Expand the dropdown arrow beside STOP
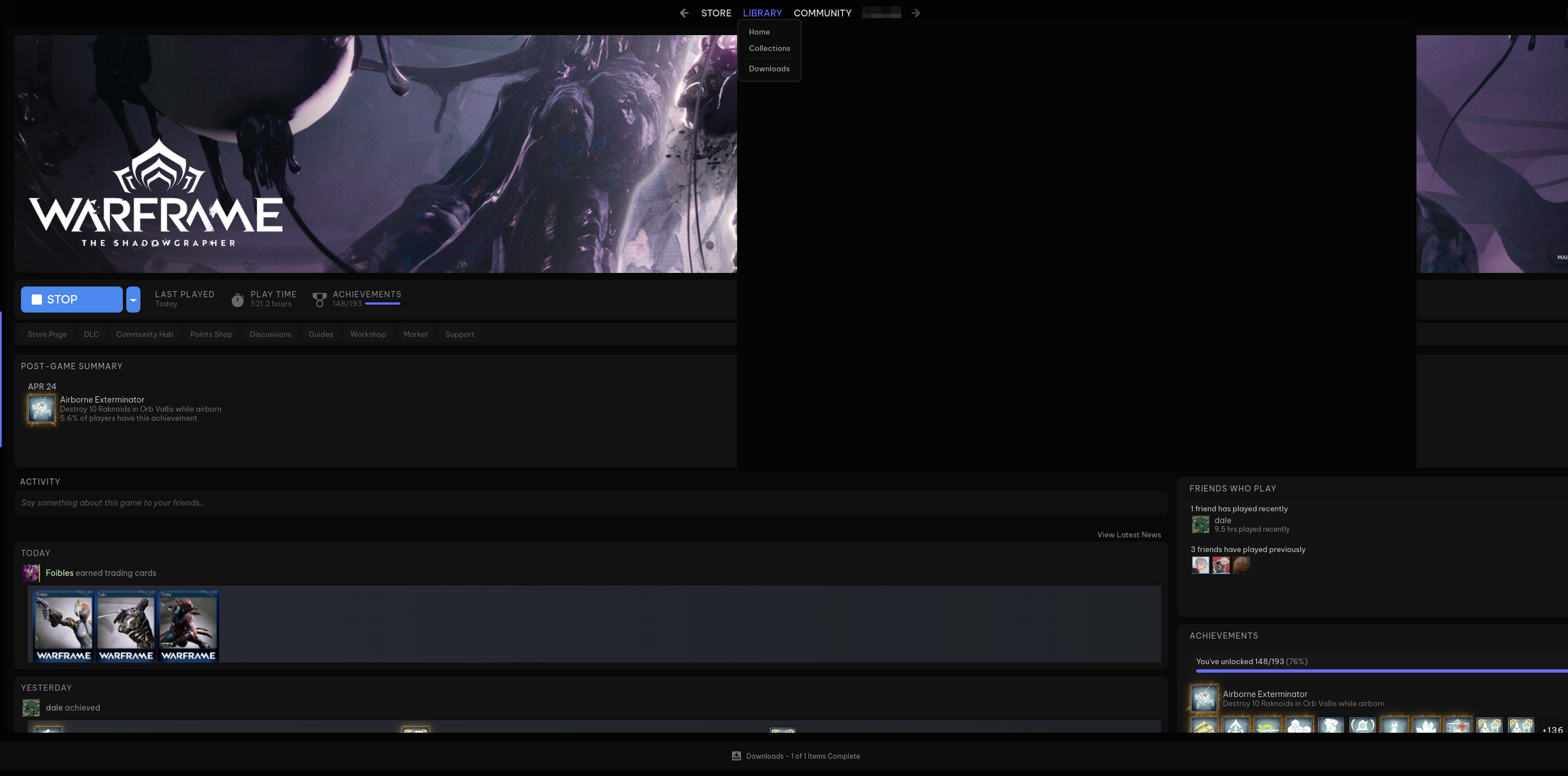The width and height of the screenshot is (1568, 776). (133, 300)
